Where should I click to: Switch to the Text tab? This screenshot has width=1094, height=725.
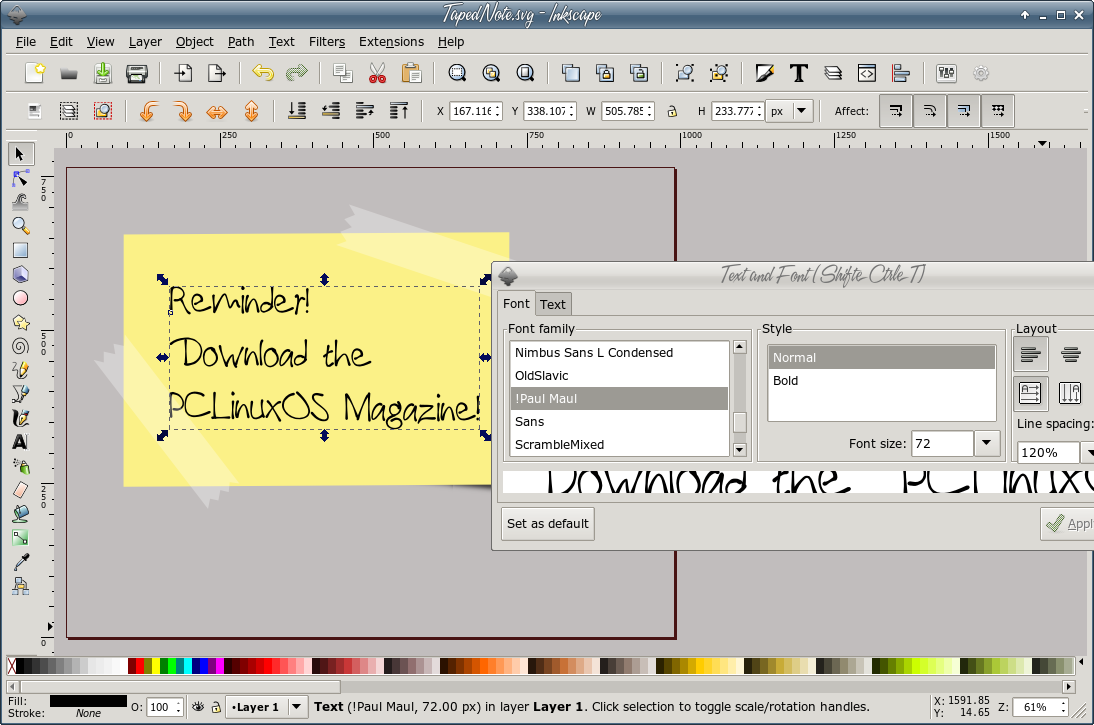point(553,304)
